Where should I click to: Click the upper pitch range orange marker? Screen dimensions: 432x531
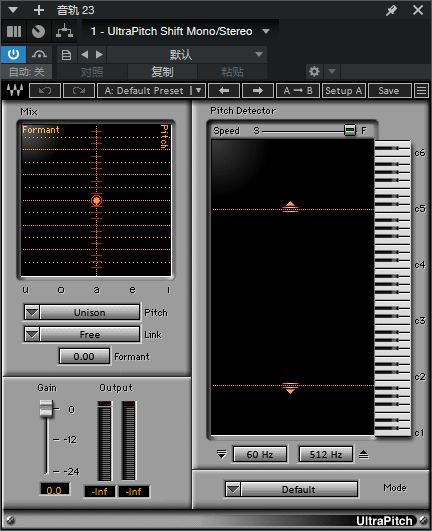click(290, 207)
